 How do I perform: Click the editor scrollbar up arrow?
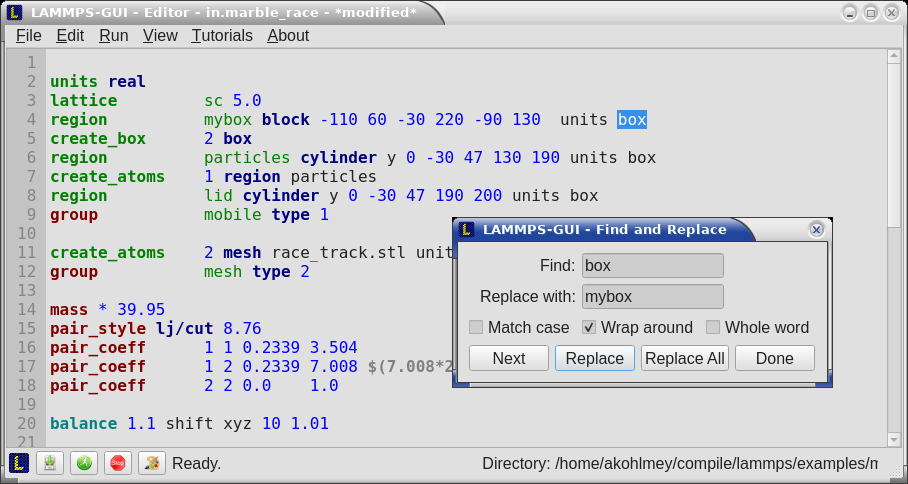(x=893, y=57)
